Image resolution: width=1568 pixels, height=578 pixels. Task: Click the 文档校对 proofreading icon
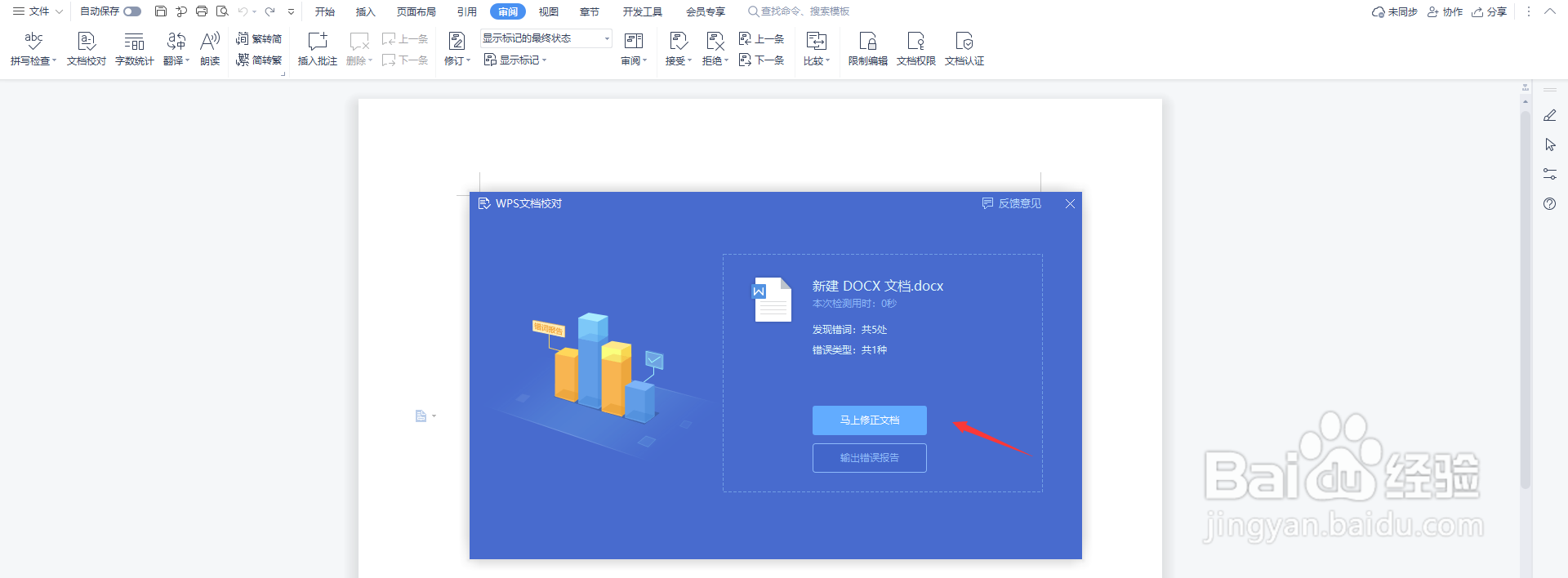[87, 41]
